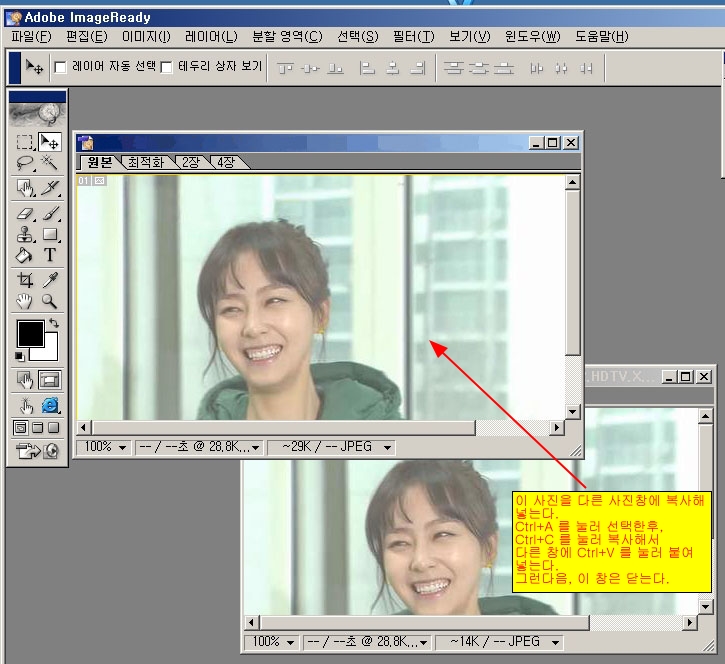Switch to the 원본 tab
This screenshot has height=664, width=725.
(100, 162)
